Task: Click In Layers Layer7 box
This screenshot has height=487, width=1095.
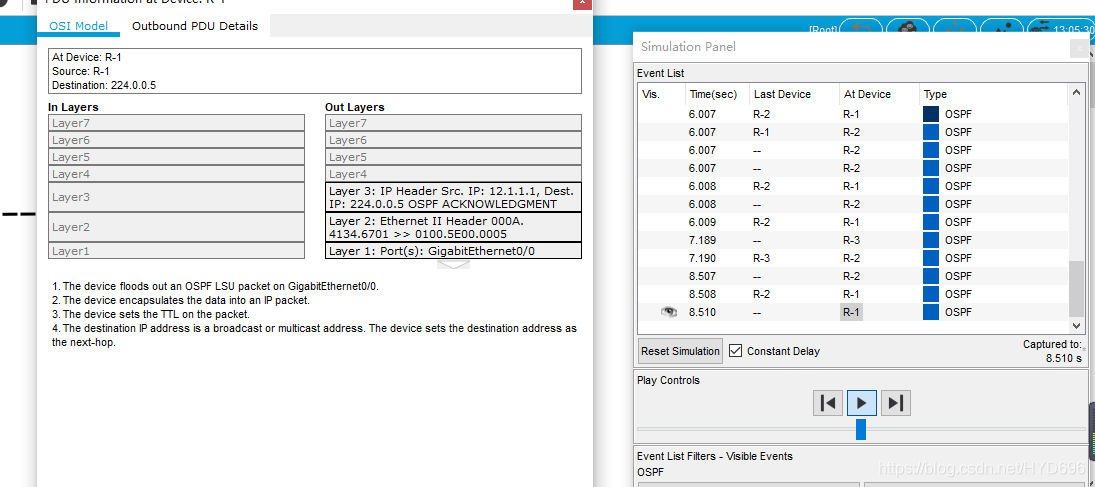Action: click(x=177, y=123)
